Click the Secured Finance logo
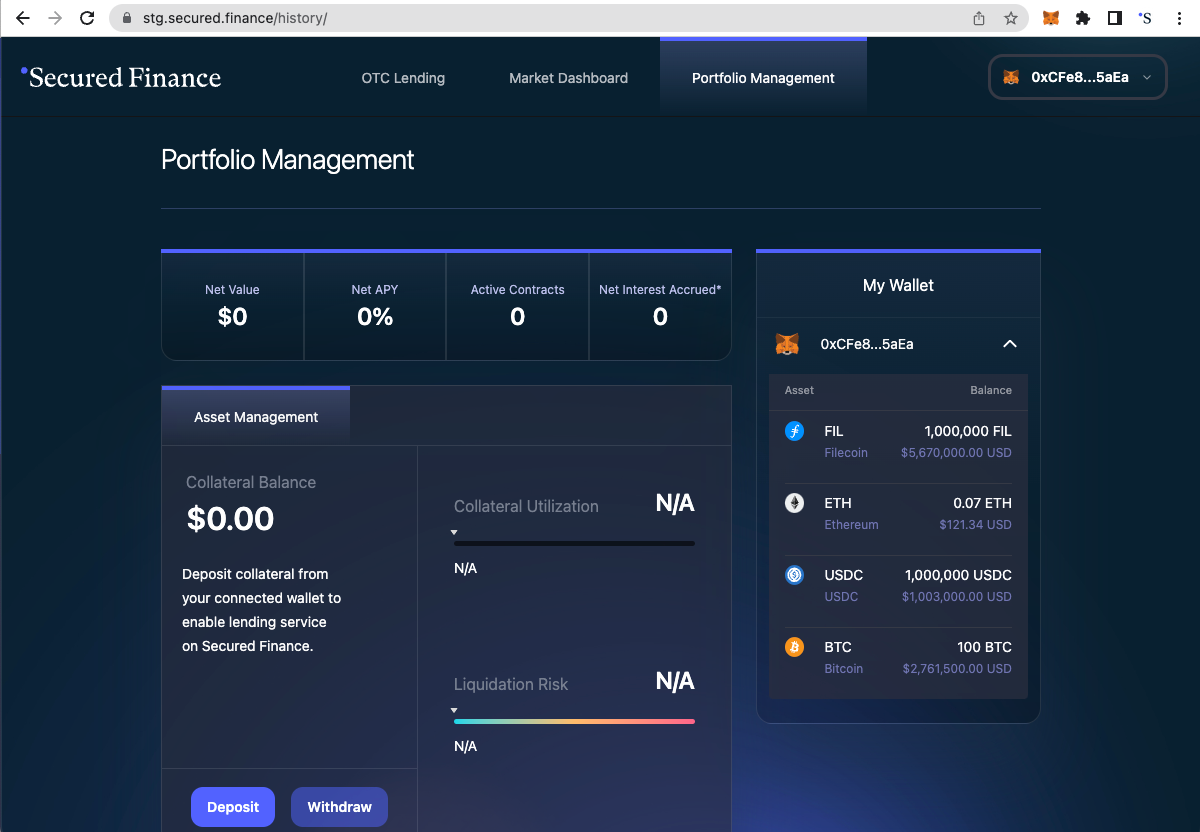This screenshot has width=1200, height=832. pyautogui.click(x=121, y=77)
